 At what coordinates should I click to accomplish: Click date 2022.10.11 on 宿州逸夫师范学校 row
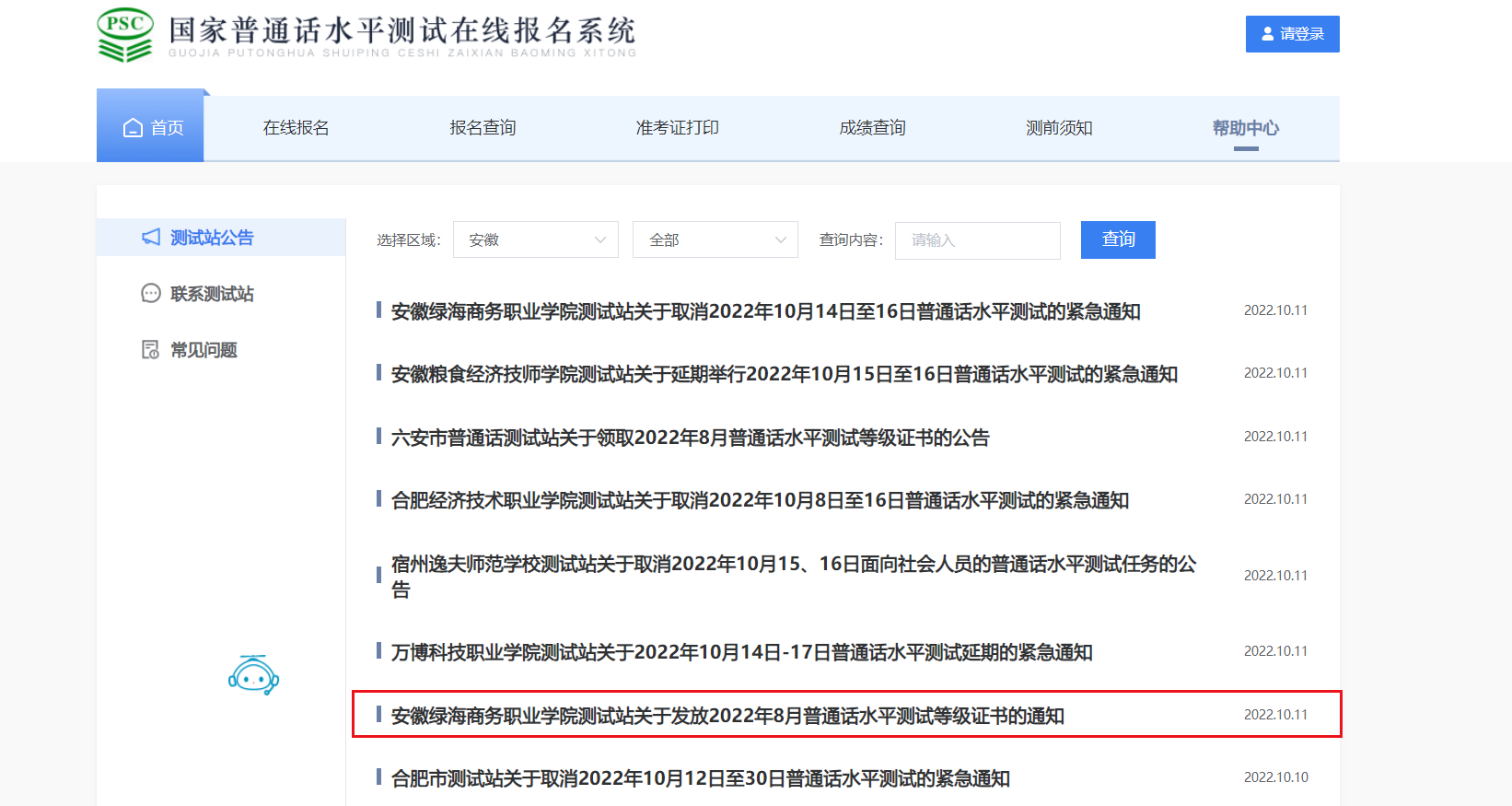click(x=1276, y=576)
